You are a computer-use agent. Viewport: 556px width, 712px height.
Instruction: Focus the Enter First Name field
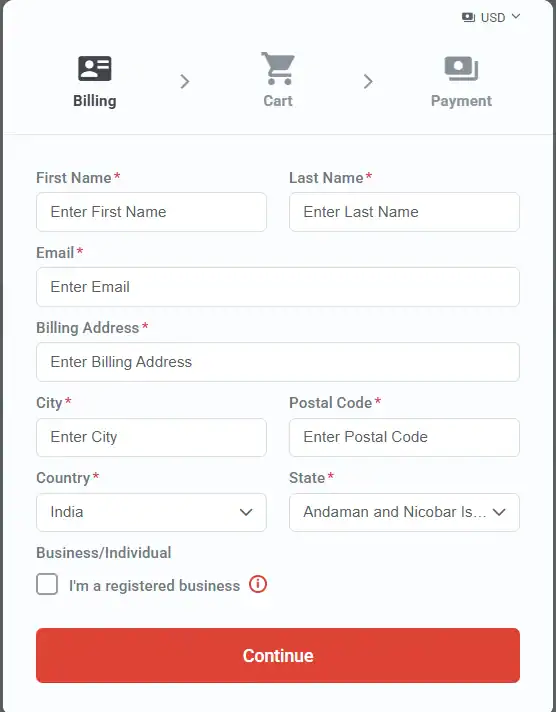tap(151, 212)
